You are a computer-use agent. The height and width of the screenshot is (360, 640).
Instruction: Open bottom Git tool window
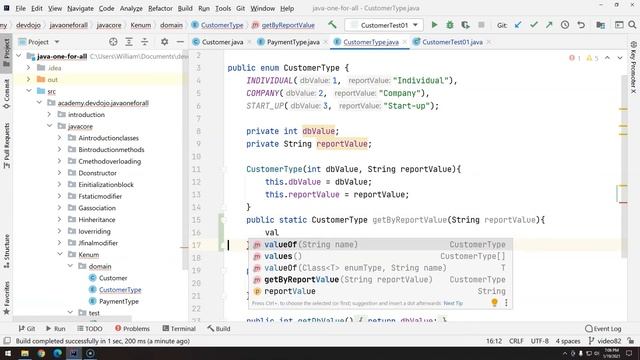pos(27,328)
